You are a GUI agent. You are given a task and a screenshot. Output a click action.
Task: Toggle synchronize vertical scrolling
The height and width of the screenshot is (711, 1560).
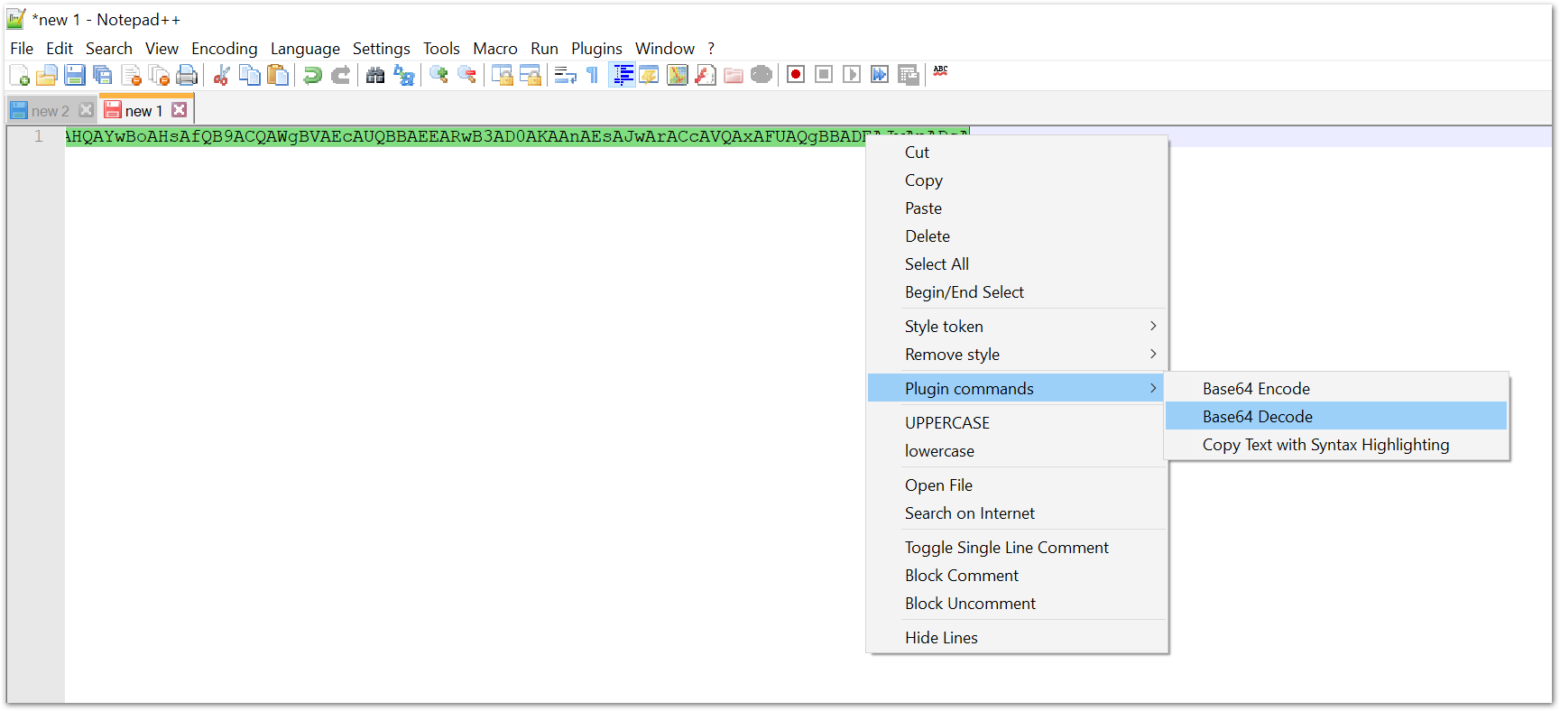pyautogui.click(x=503, y=74)
